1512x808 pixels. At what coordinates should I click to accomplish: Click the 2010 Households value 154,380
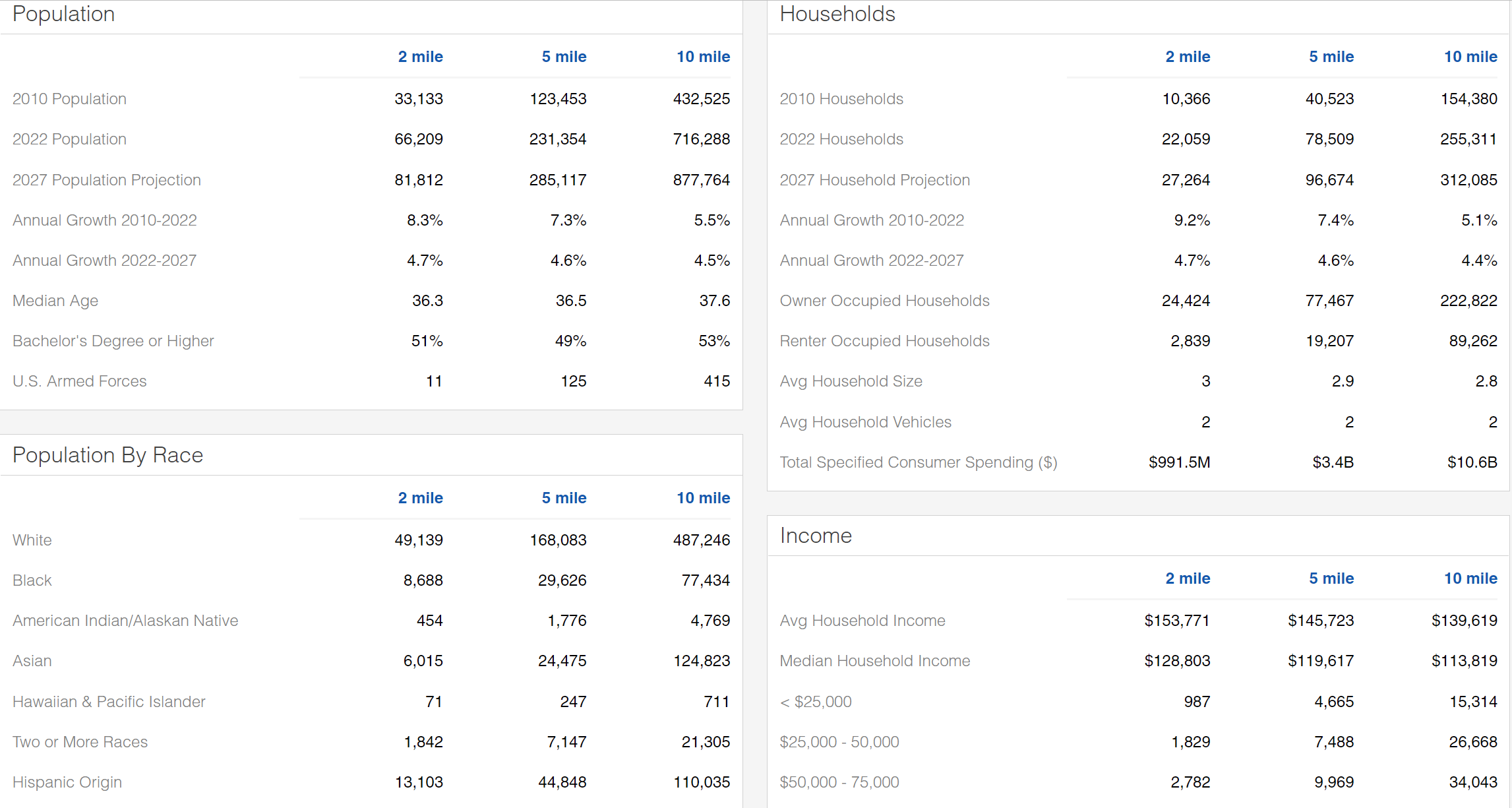(1469, 99)
